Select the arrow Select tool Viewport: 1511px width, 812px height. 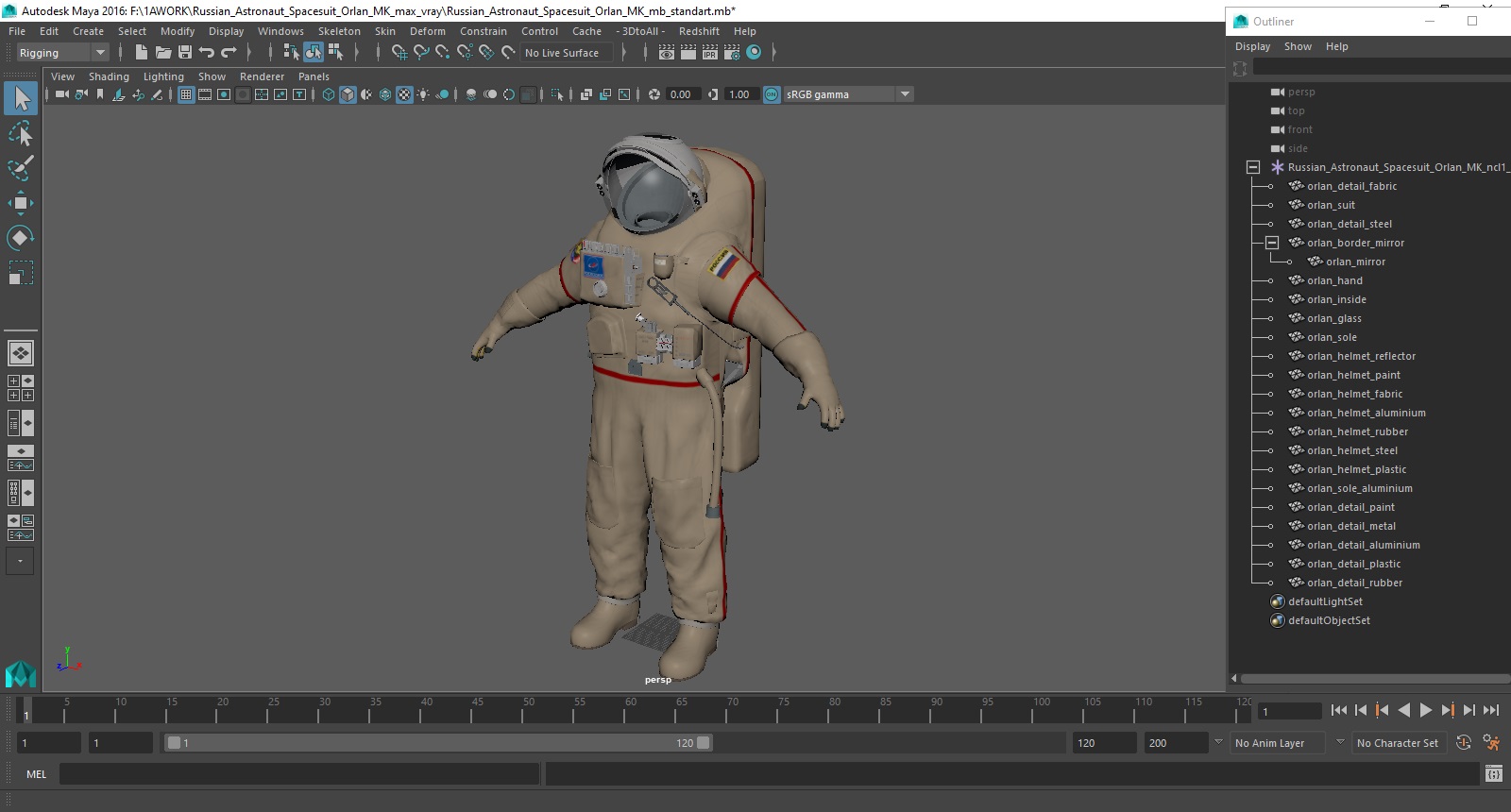[21, 98]
